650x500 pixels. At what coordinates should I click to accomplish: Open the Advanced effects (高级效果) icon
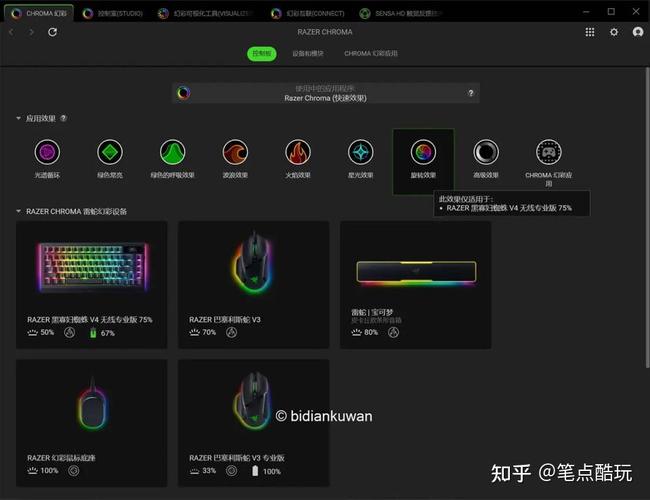click(486, 152)
